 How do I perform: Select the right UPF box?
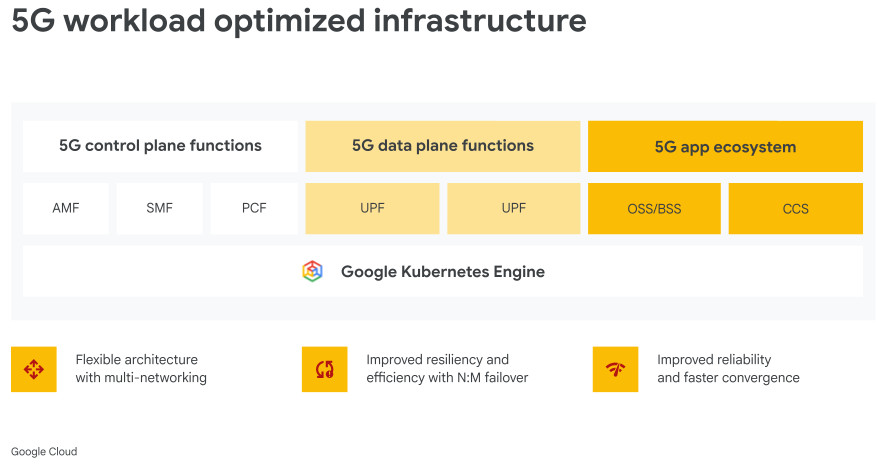(514, 209)
